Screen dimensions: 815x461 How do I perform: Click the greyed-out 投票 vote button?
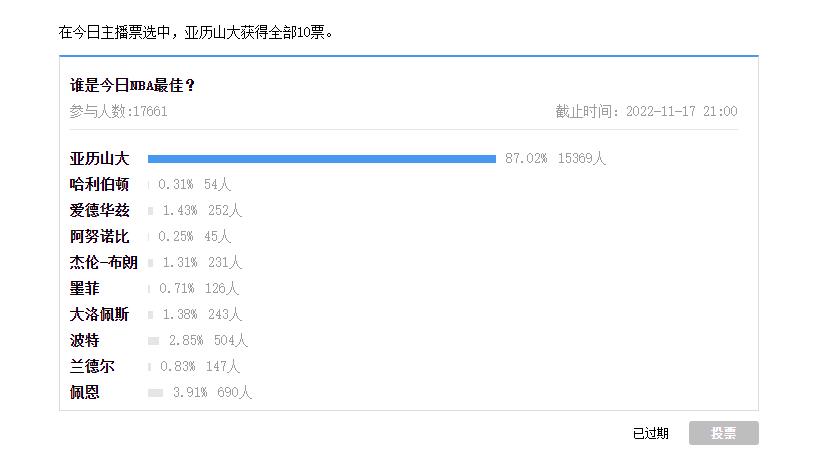pyautogui.click(x=724, y=433)
